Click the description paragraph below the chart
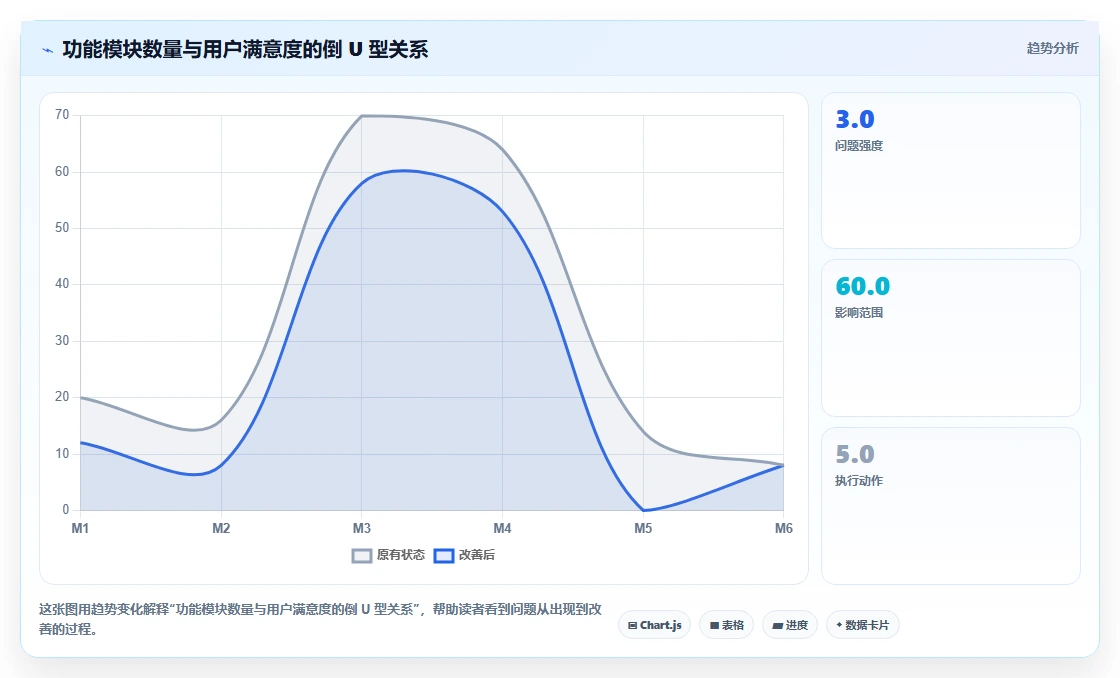 tap(321, 619)
